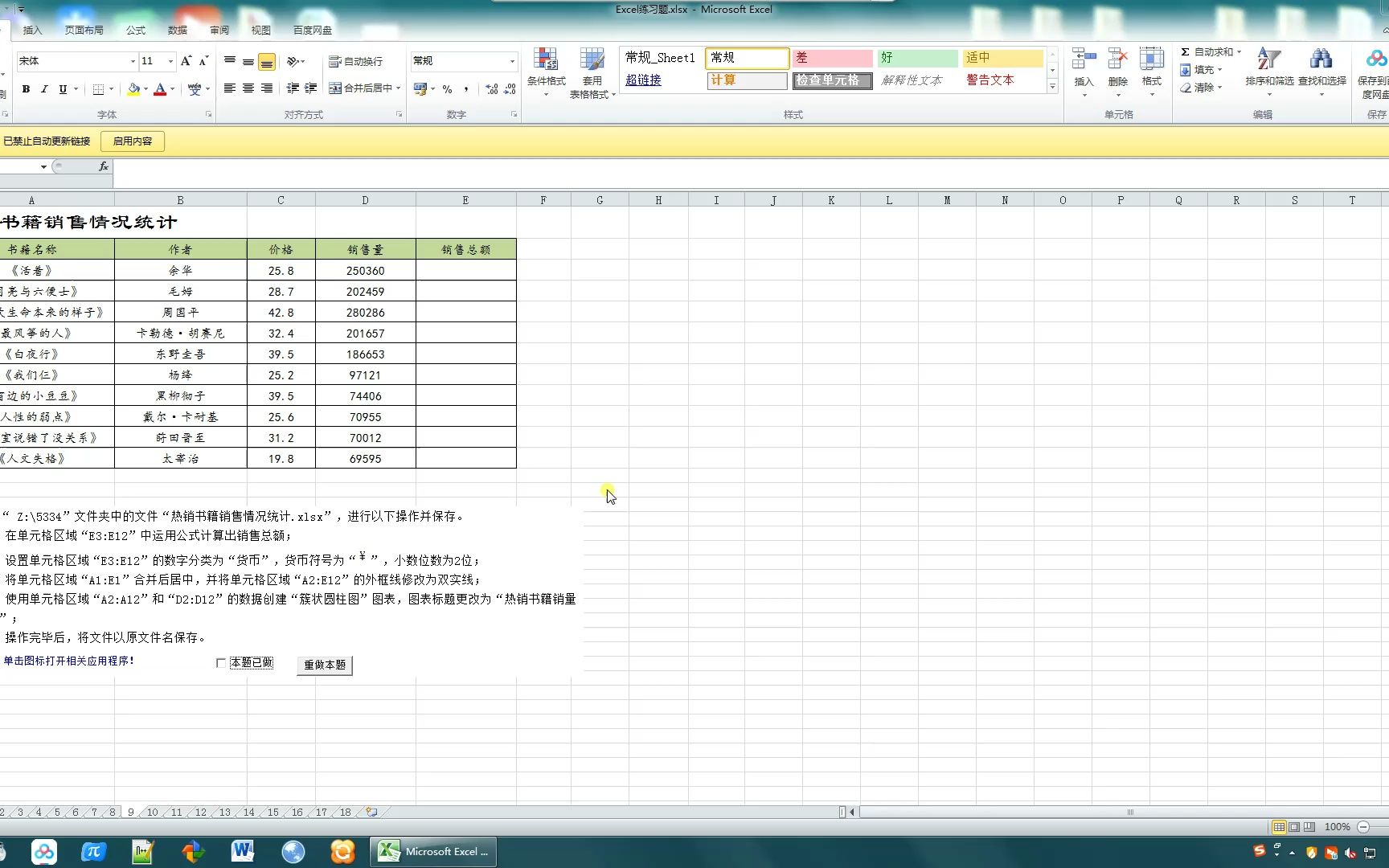Click the increase decimal icon
This screenshot has height=868, width=1389.
coord(491,89)
